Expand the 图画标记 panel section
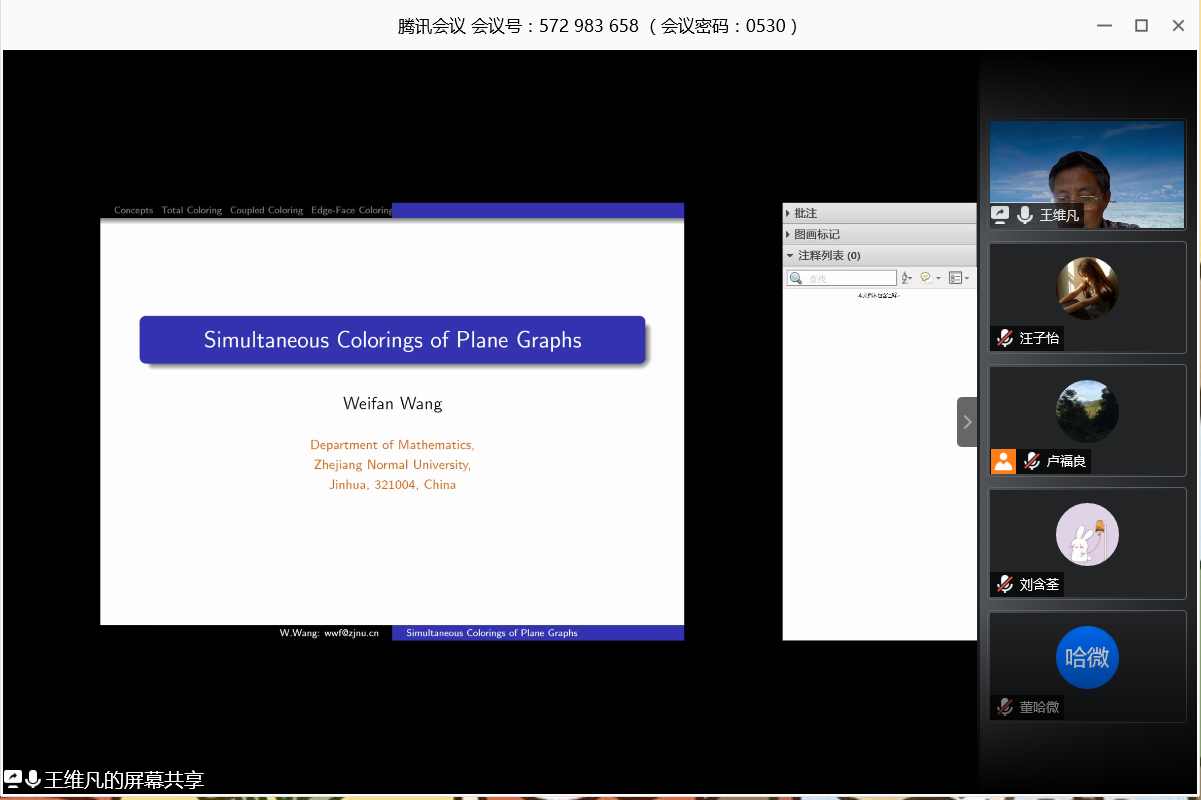 click(789, 234)
